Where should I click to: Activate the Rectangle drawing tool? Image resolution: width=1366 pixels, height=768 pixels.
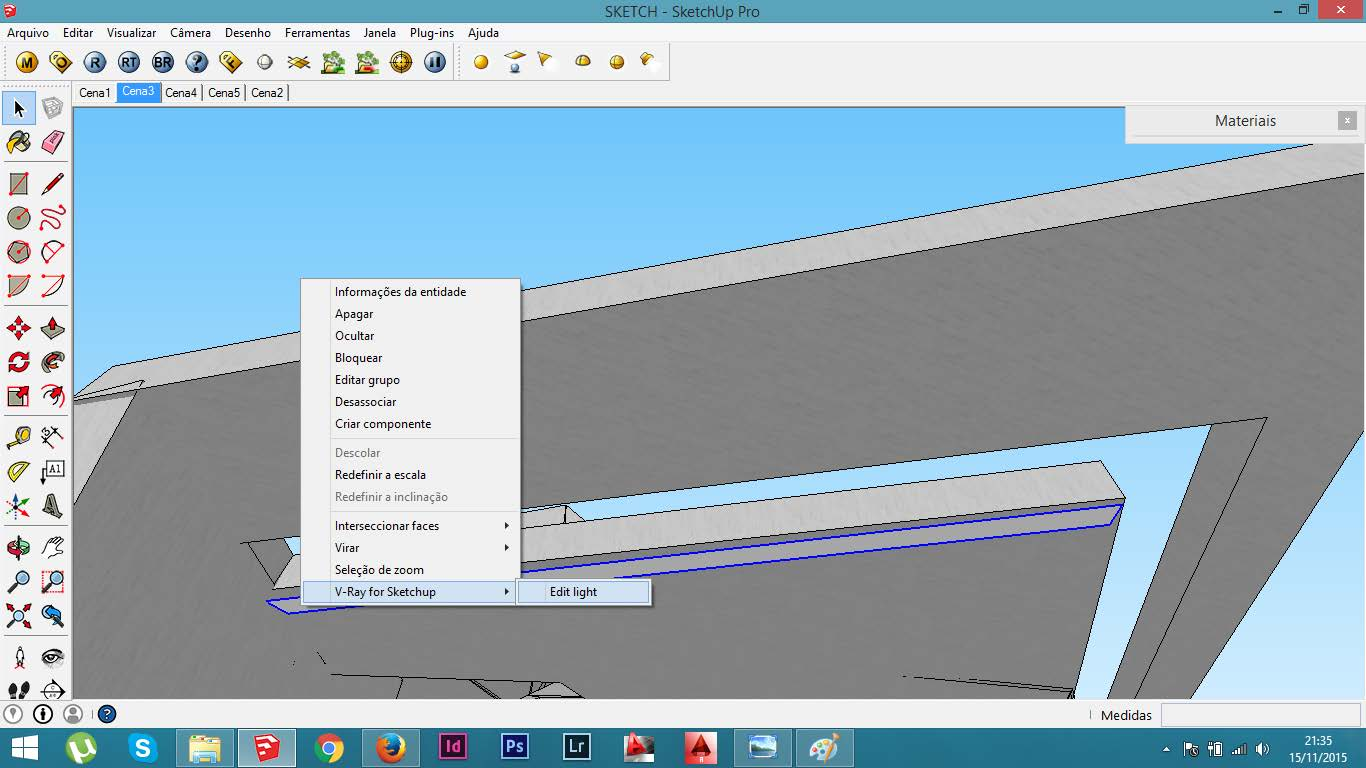tap(19, 184)
